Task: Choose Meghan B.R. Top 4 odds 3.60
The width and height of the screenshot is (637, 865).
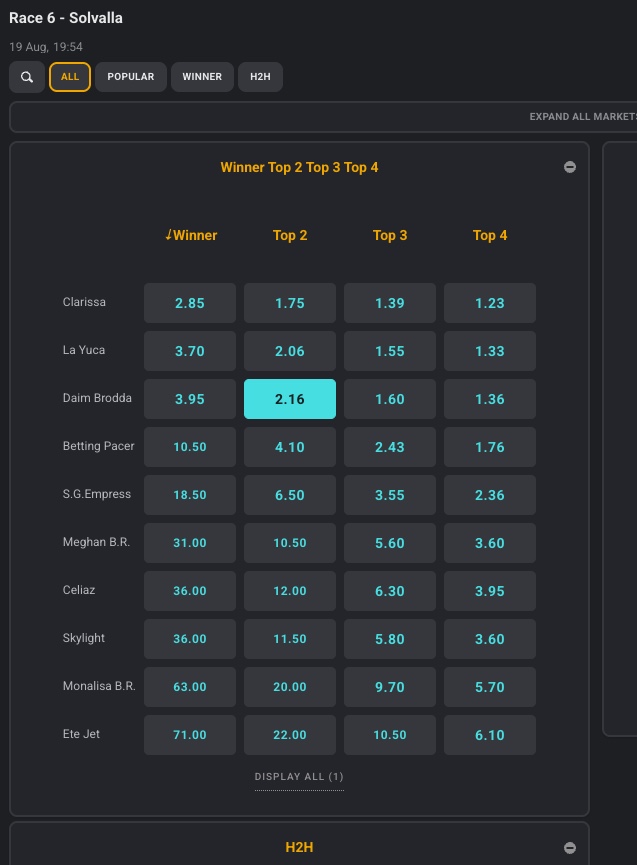Action: click(x=490, y=543)
